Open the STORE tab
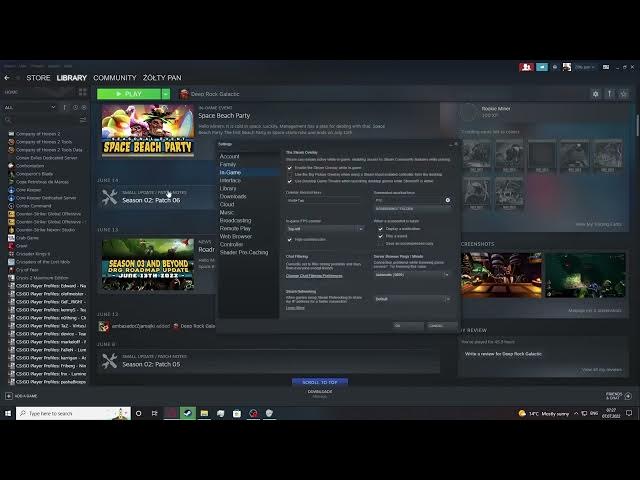The image size is (640, 480). (x=38, y=78)
